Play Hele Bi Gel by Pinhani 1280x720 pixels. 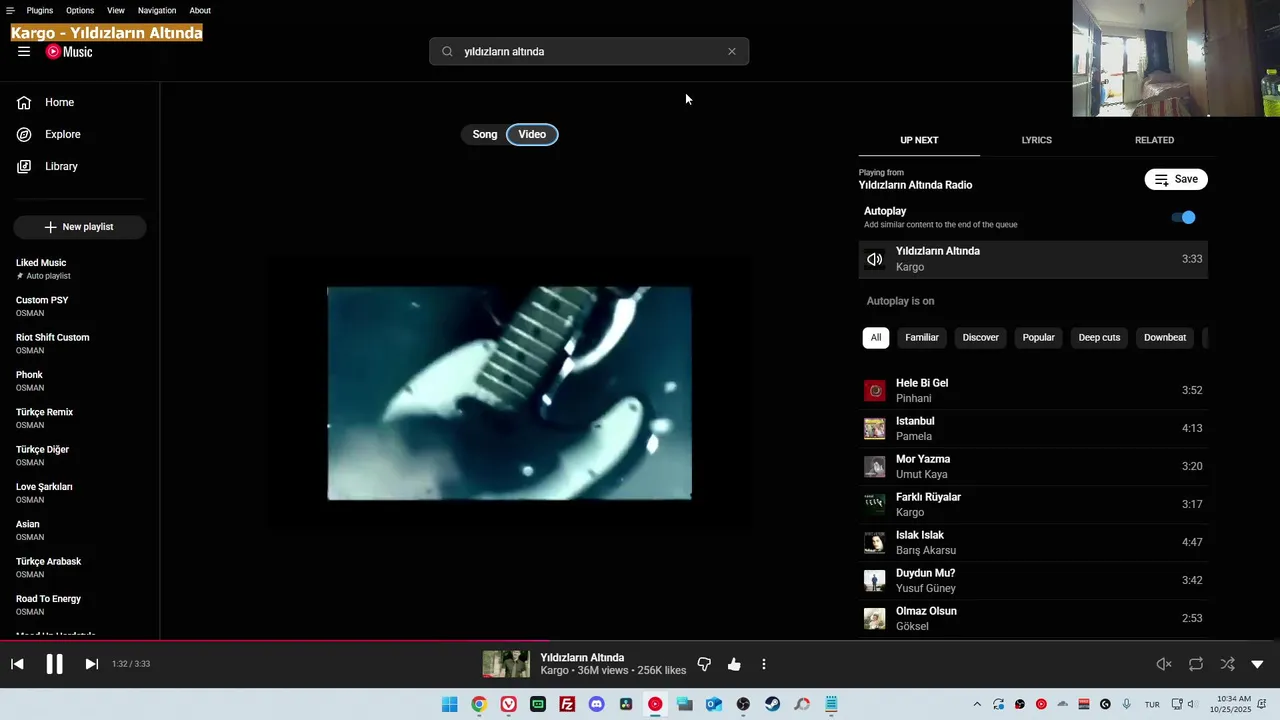tap(1033, 390)
